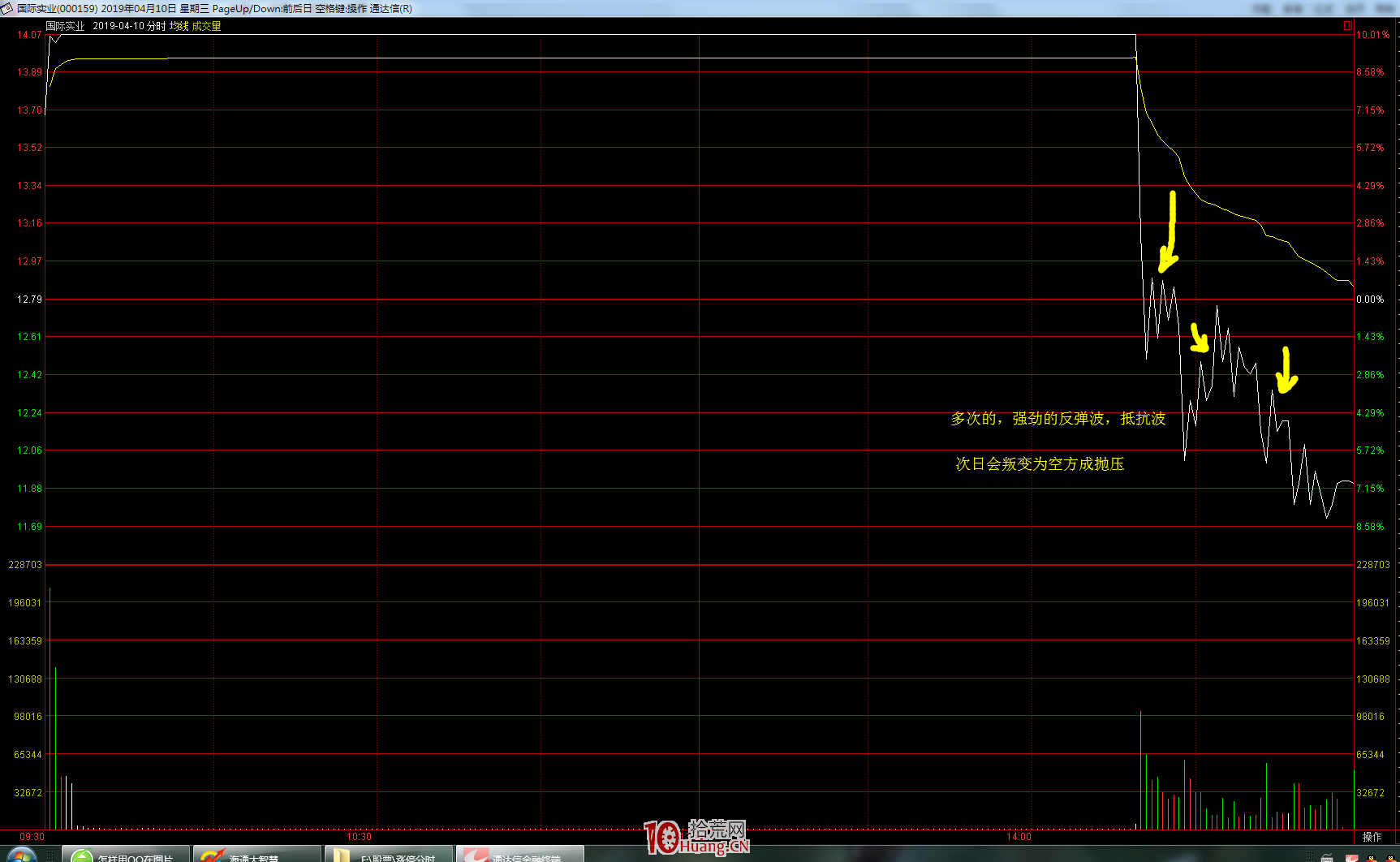
Task: Click the 10:30 time axis label
Action: coord(359,837)
